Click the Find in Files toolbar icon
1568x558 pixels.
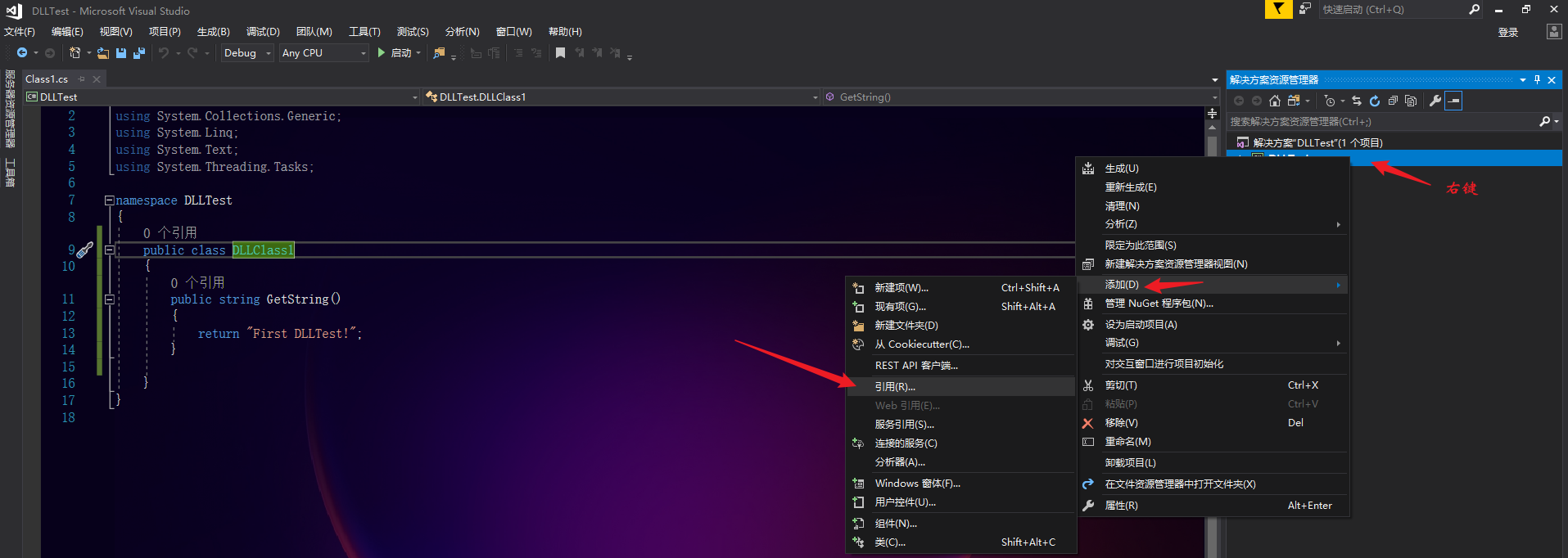440,52
